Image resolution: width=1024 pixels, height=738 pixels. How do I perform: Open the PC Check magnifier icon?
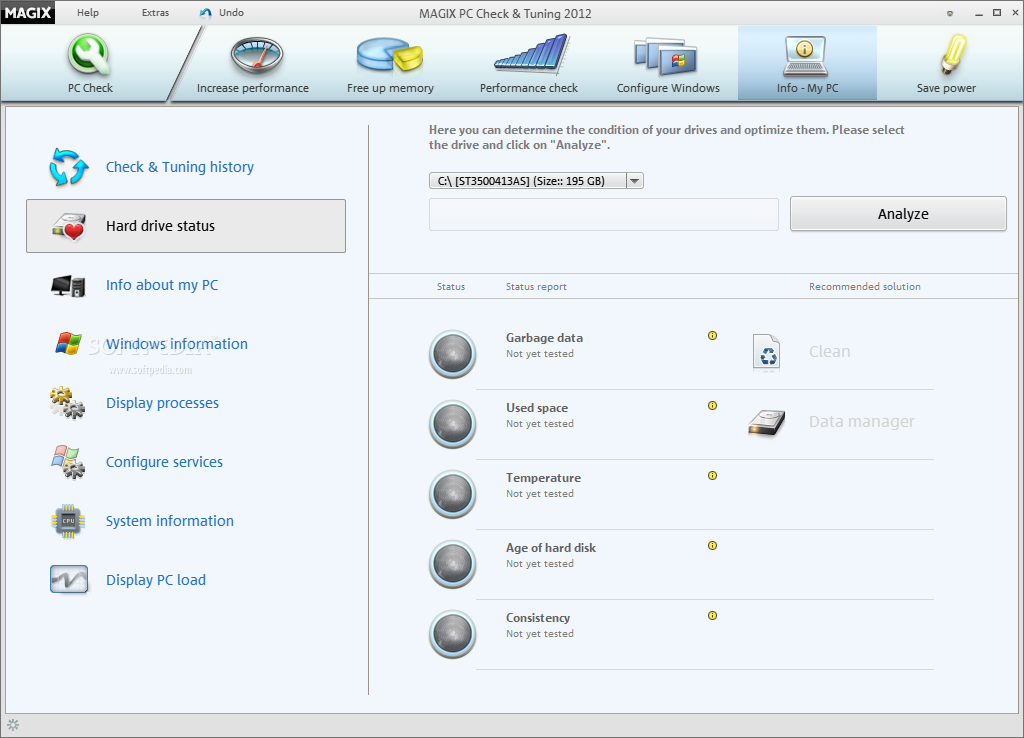pos(89,56)
